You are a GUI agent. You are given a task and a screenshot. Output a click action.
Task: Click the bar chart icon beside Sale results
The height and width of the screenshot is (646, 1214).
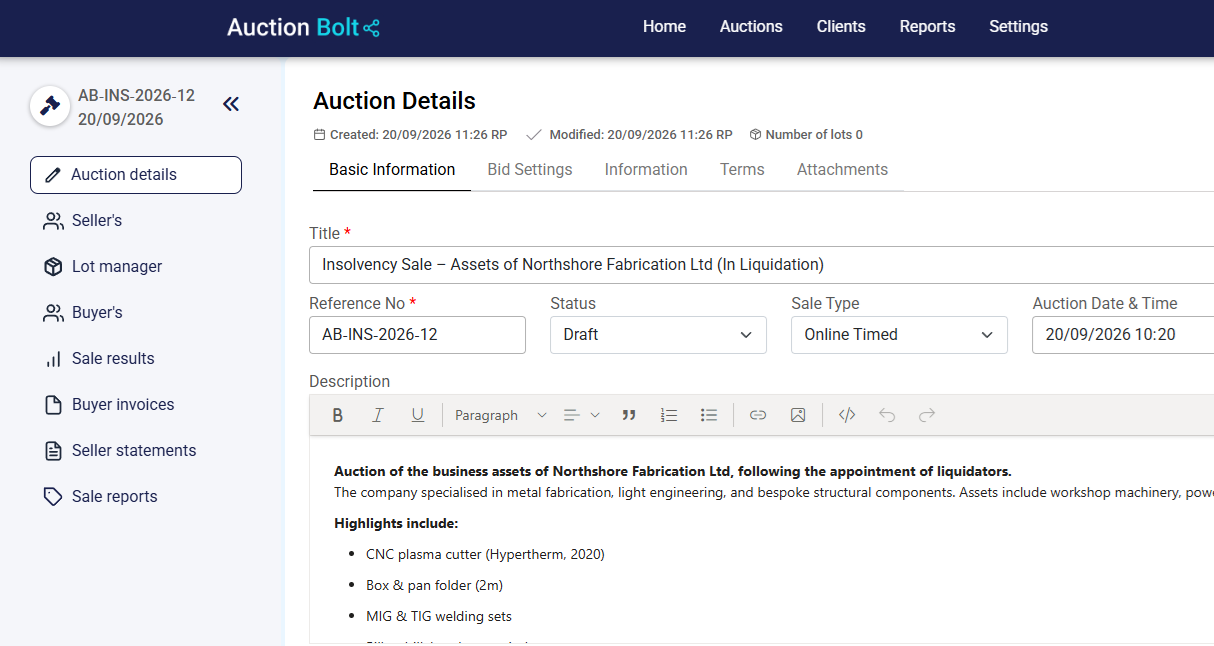pos(53,359)
